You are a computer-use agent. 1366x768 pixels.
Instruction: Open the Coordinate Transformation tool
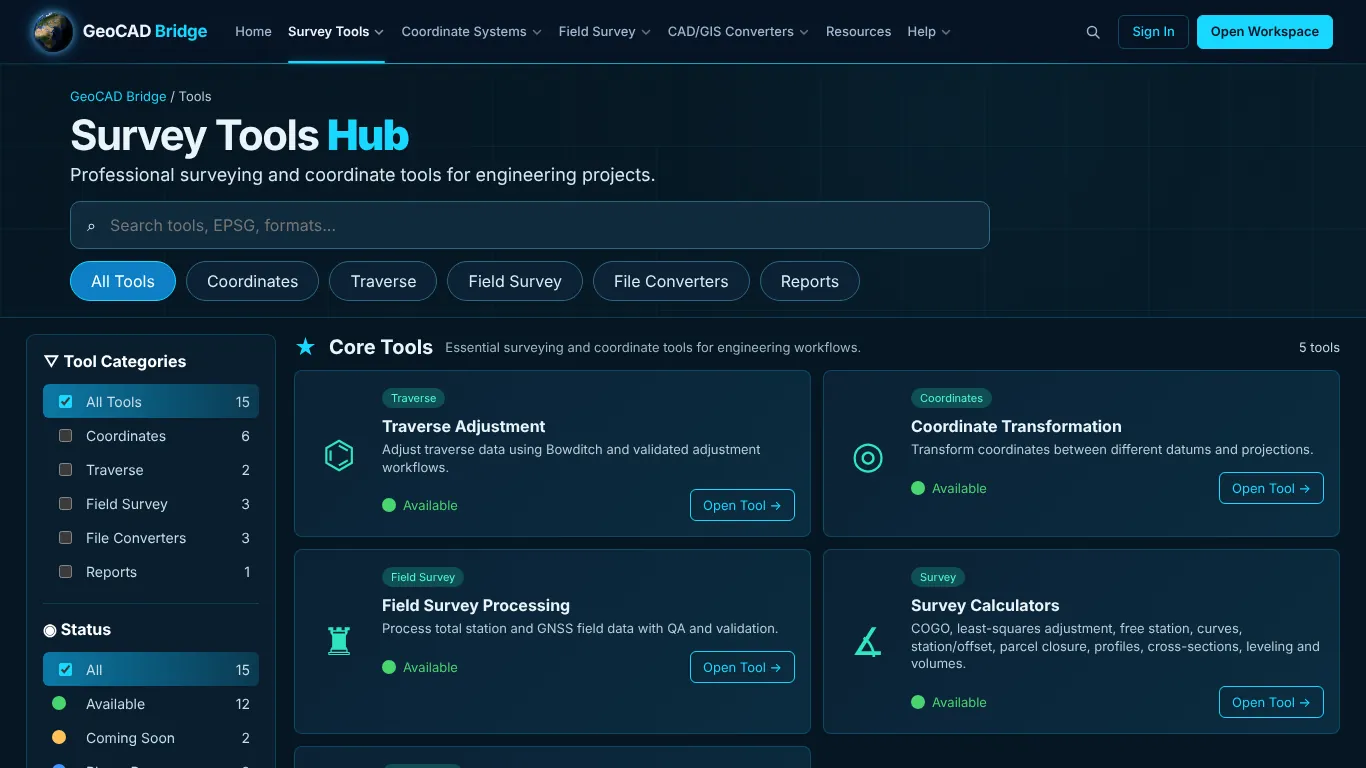[1271, 488]
